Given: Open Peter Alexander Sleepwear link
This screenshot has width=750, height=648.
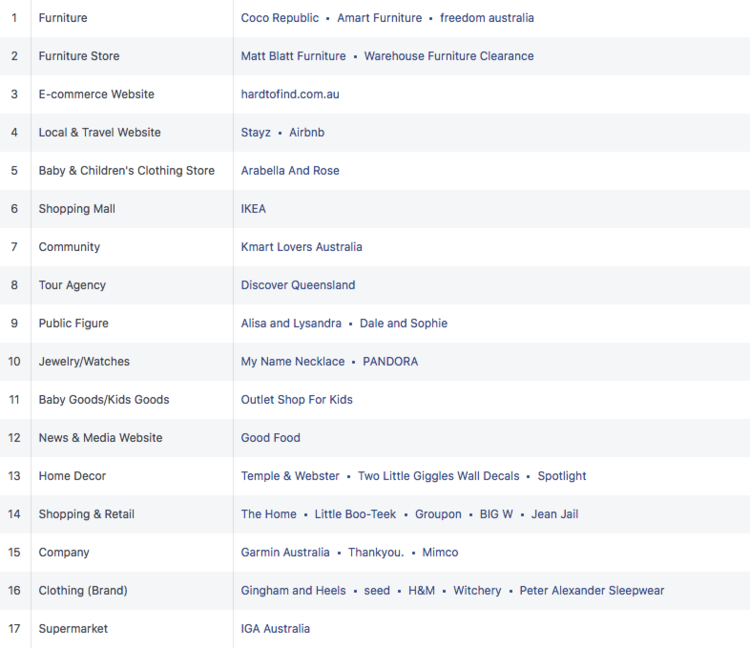Looking at the screenshot, I should (592, 590).
